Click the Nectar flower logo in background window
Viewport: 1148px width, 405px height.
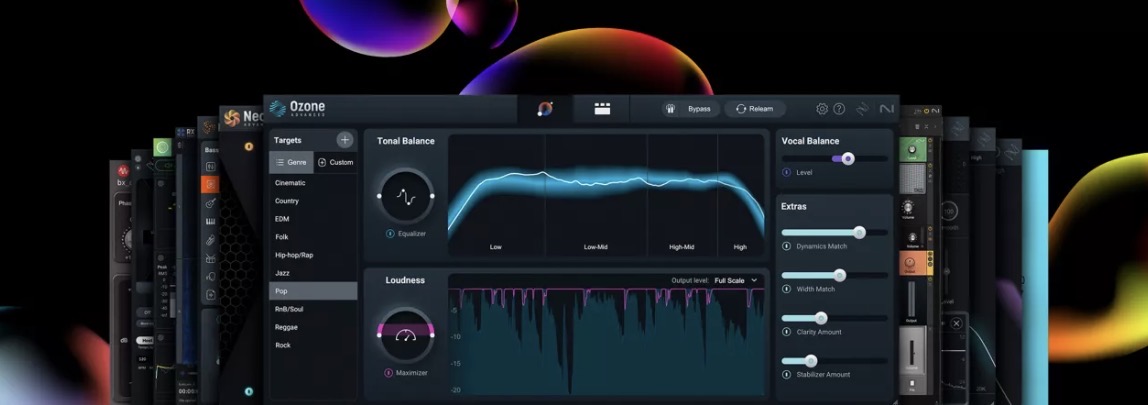pos(232,117)
